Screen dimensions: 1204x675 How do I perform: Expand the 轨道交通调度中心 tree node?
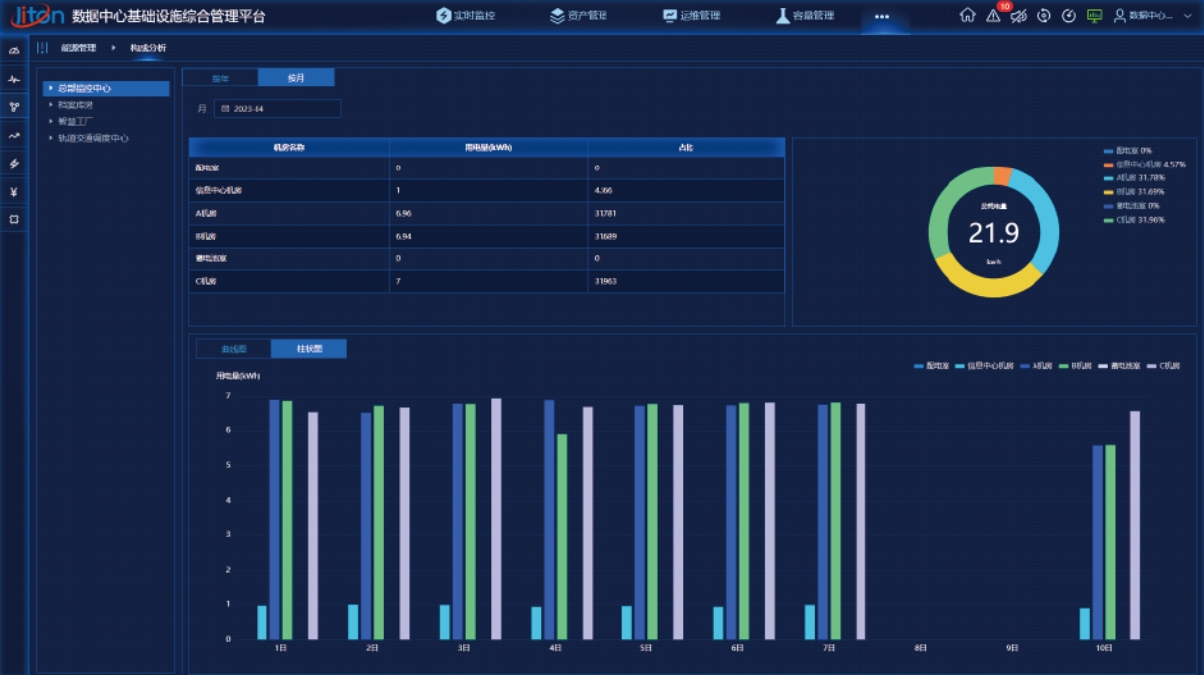51,138
